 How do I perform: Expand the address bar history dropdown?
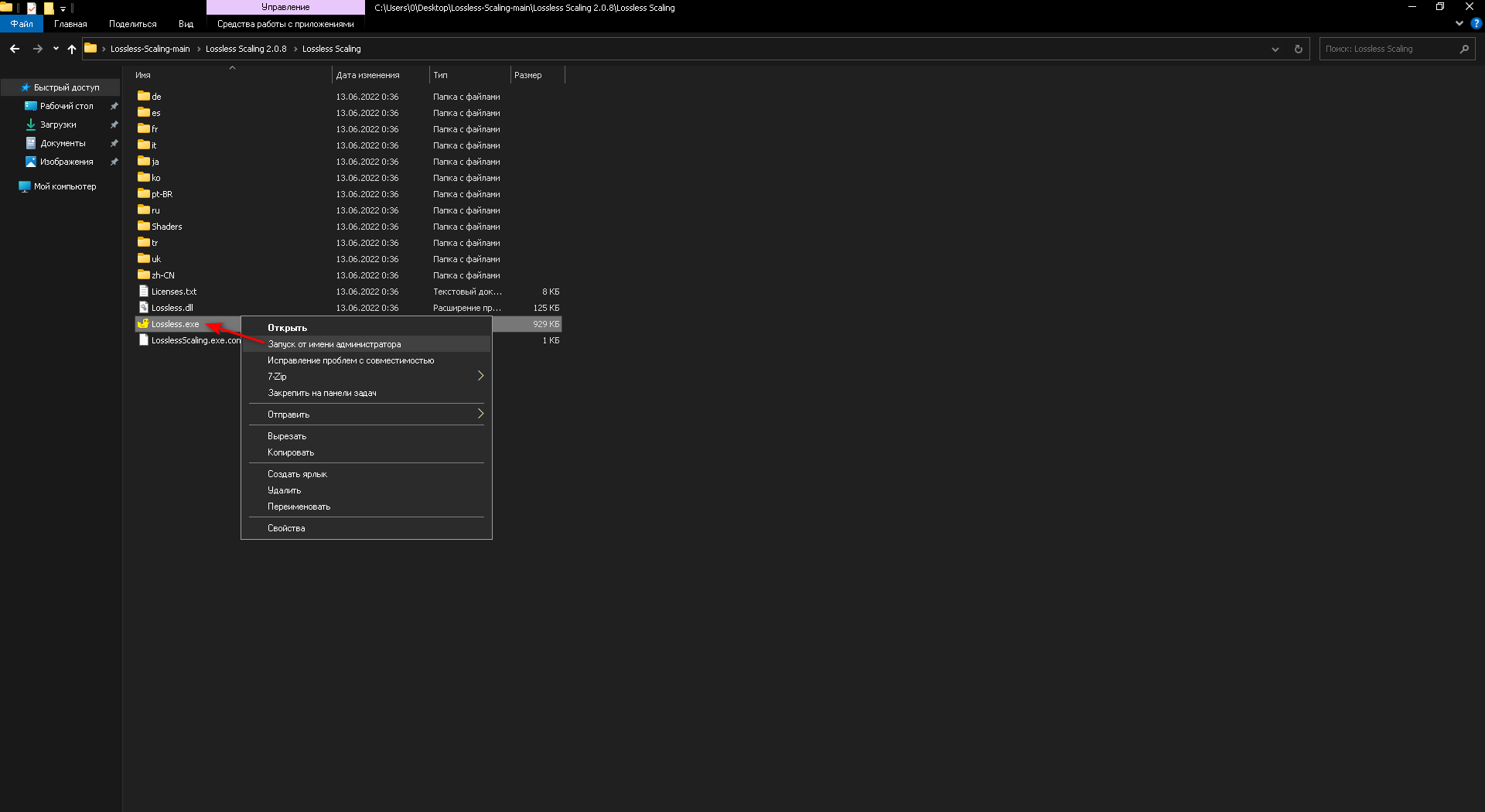pos(1275,49)
